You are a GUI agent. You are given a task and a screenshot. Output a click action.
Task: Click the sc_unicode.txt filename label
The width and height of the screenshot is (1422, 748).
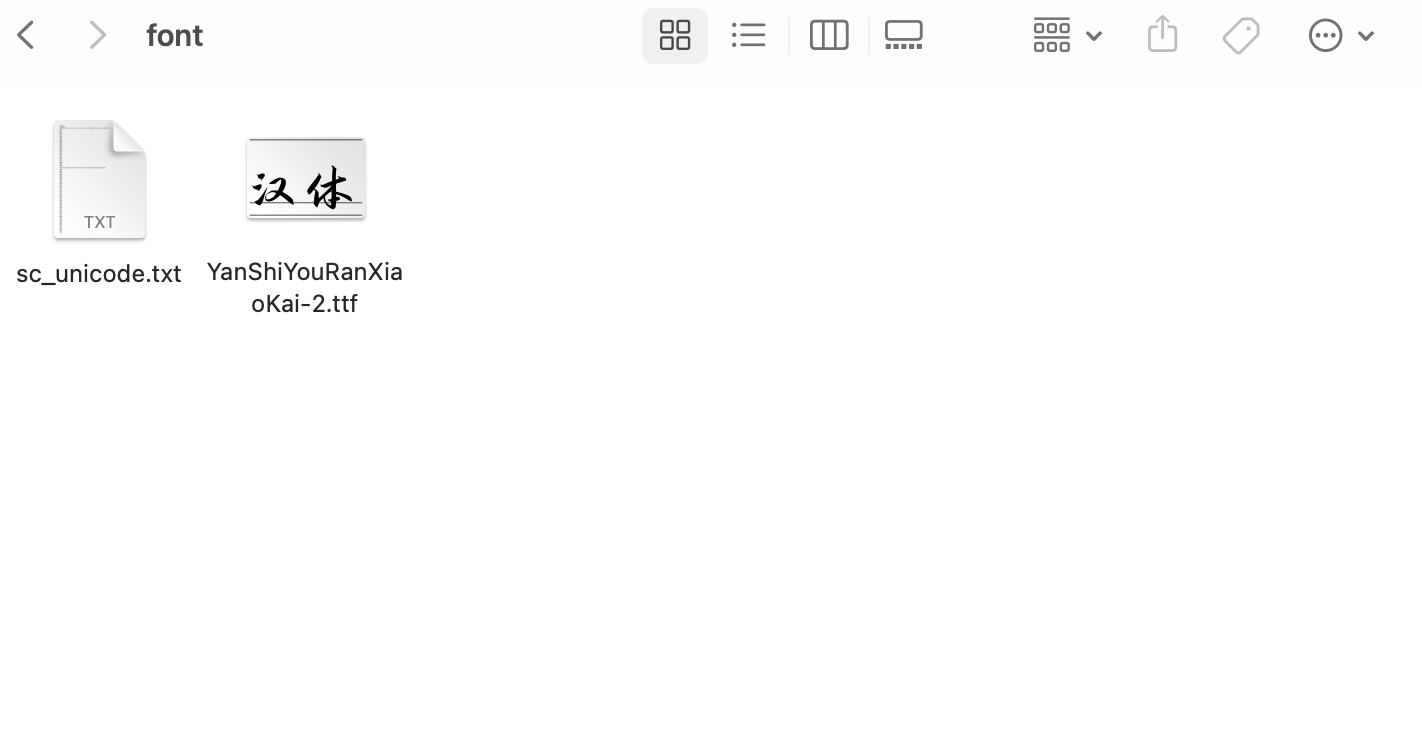(x=99, y=274)
